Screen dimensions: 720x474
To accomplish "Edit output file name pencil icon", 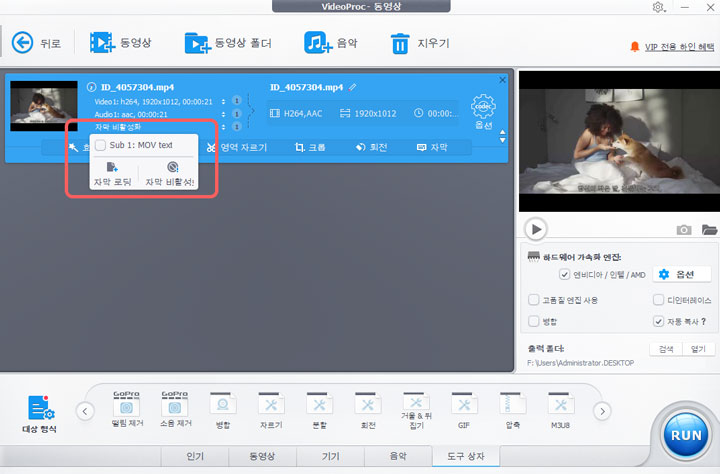I will point(352,87).
